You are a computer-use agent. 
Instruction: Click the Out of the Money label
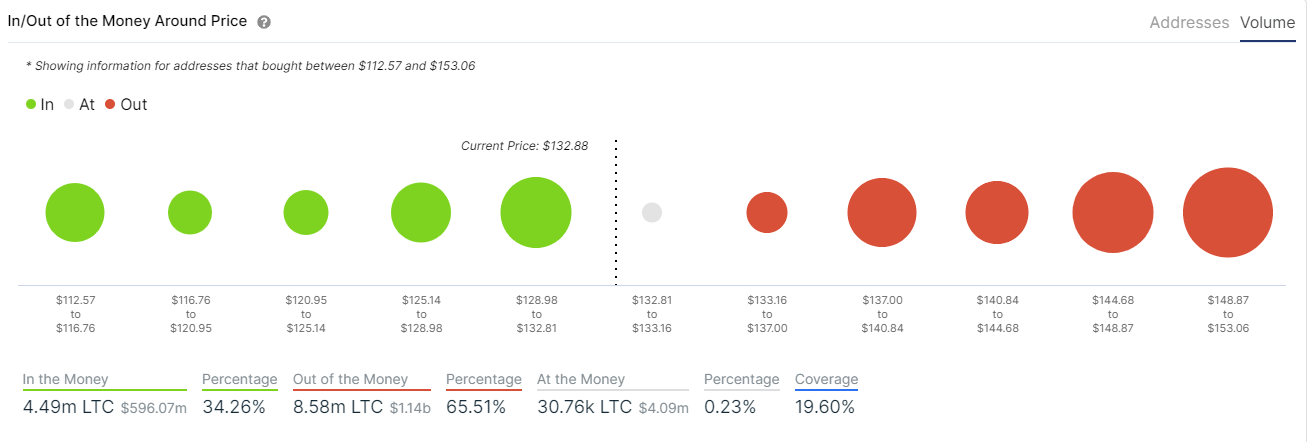pos(350,380)
